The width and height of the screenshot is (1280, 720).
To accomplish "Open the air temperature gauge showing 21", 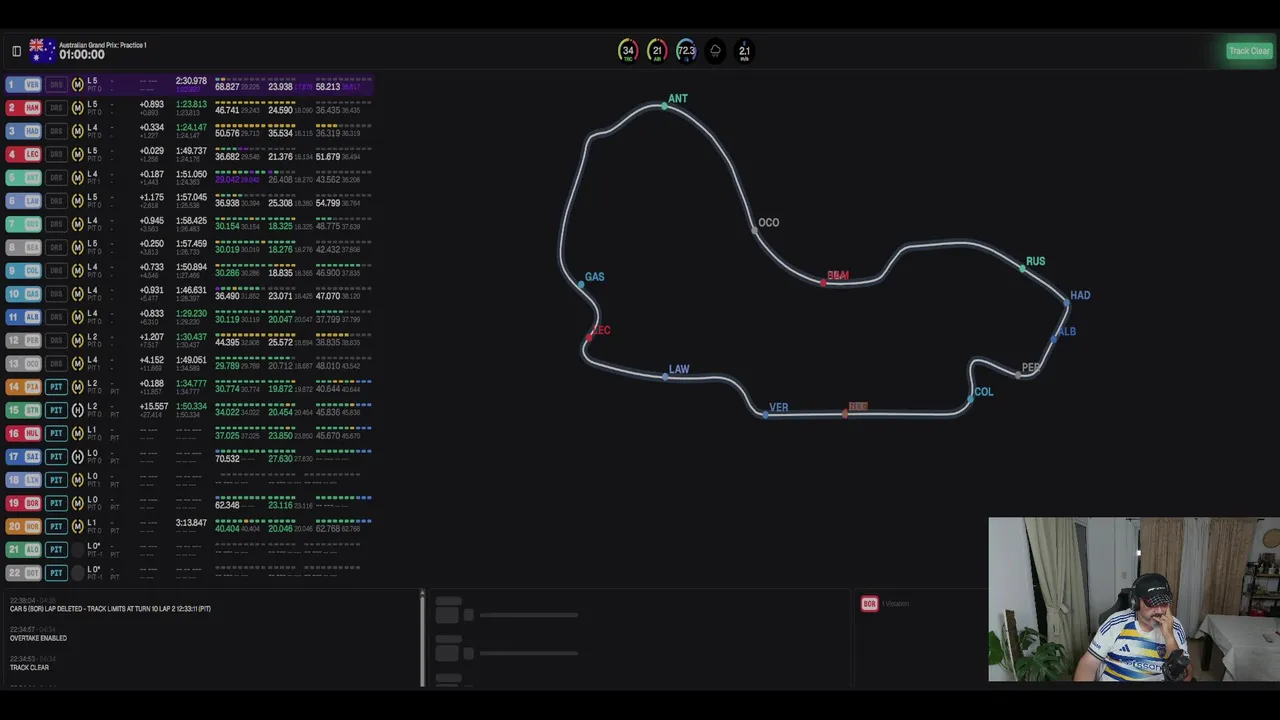I will 657,51.
